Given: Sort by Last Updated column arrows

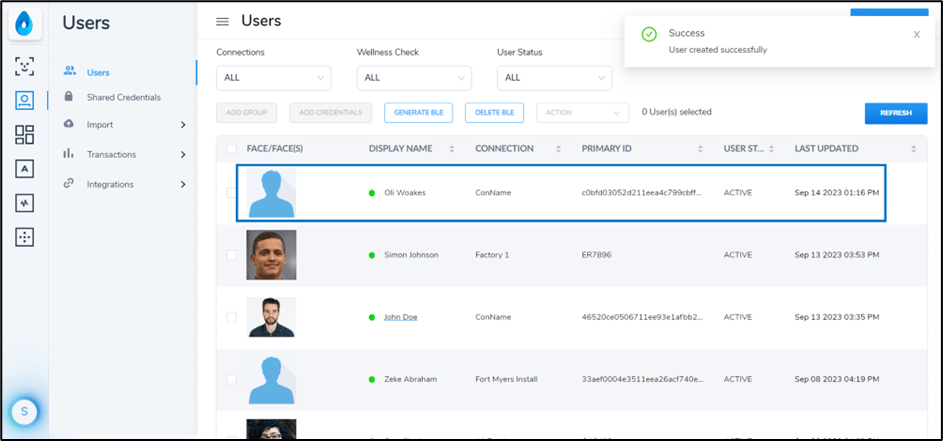Looking at the screenshot, I should pyautogui.click(x=914, y=149).
